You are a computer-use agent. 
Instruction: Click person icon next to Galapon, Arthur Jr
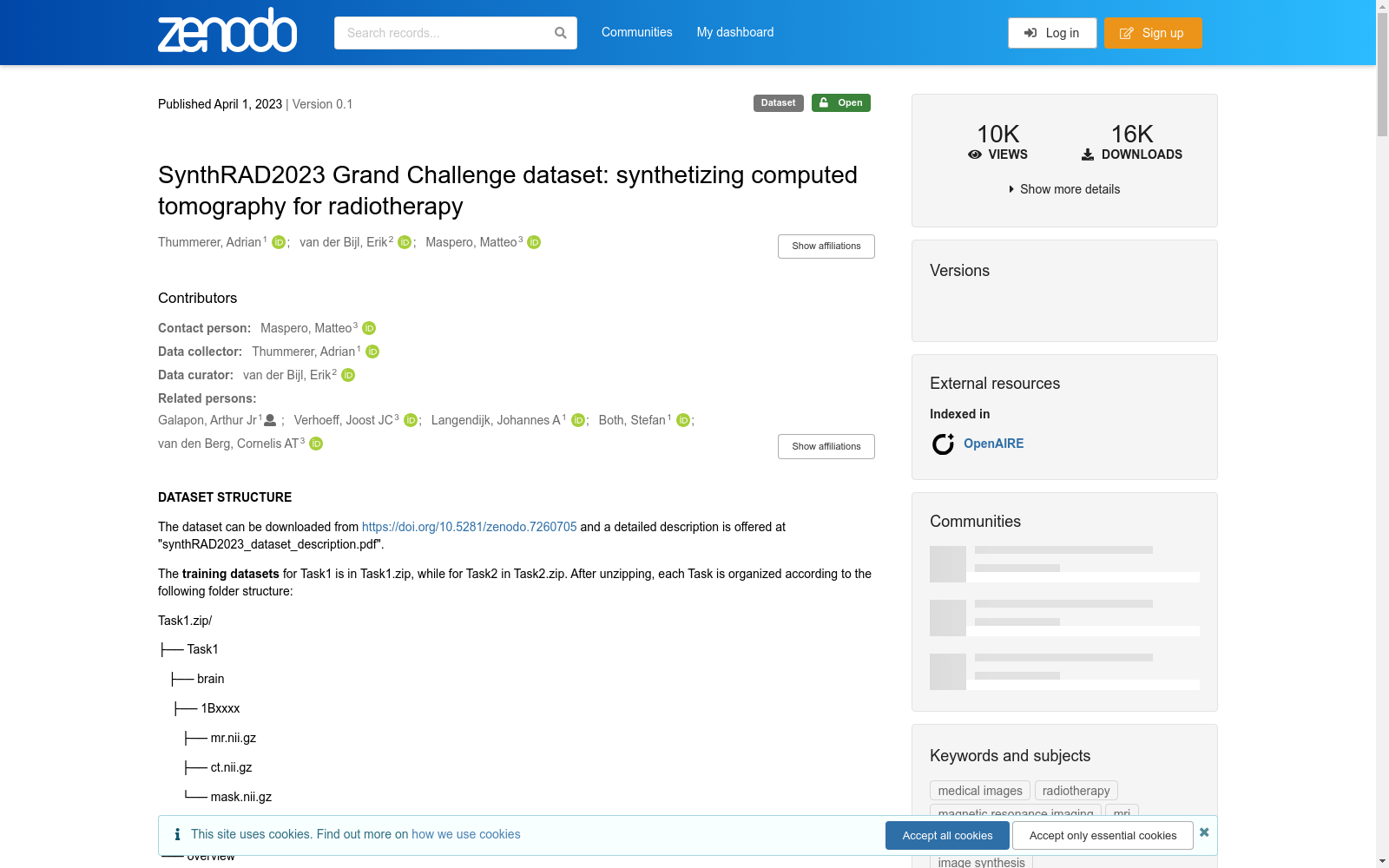click(270, 419)
